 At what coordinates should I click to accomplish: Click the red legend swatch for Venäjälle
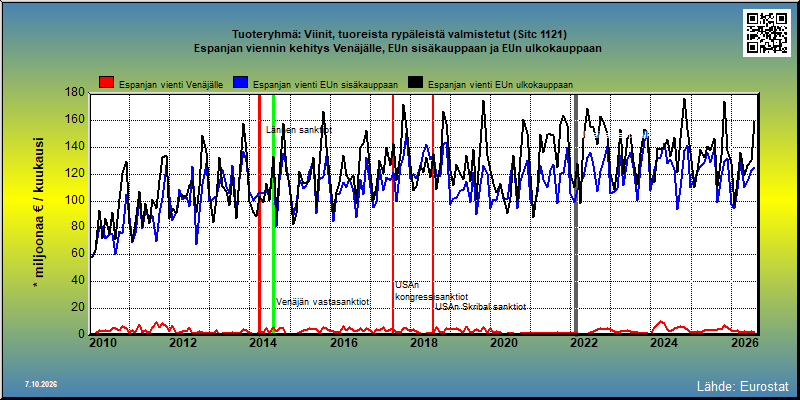tap(107, 84)
